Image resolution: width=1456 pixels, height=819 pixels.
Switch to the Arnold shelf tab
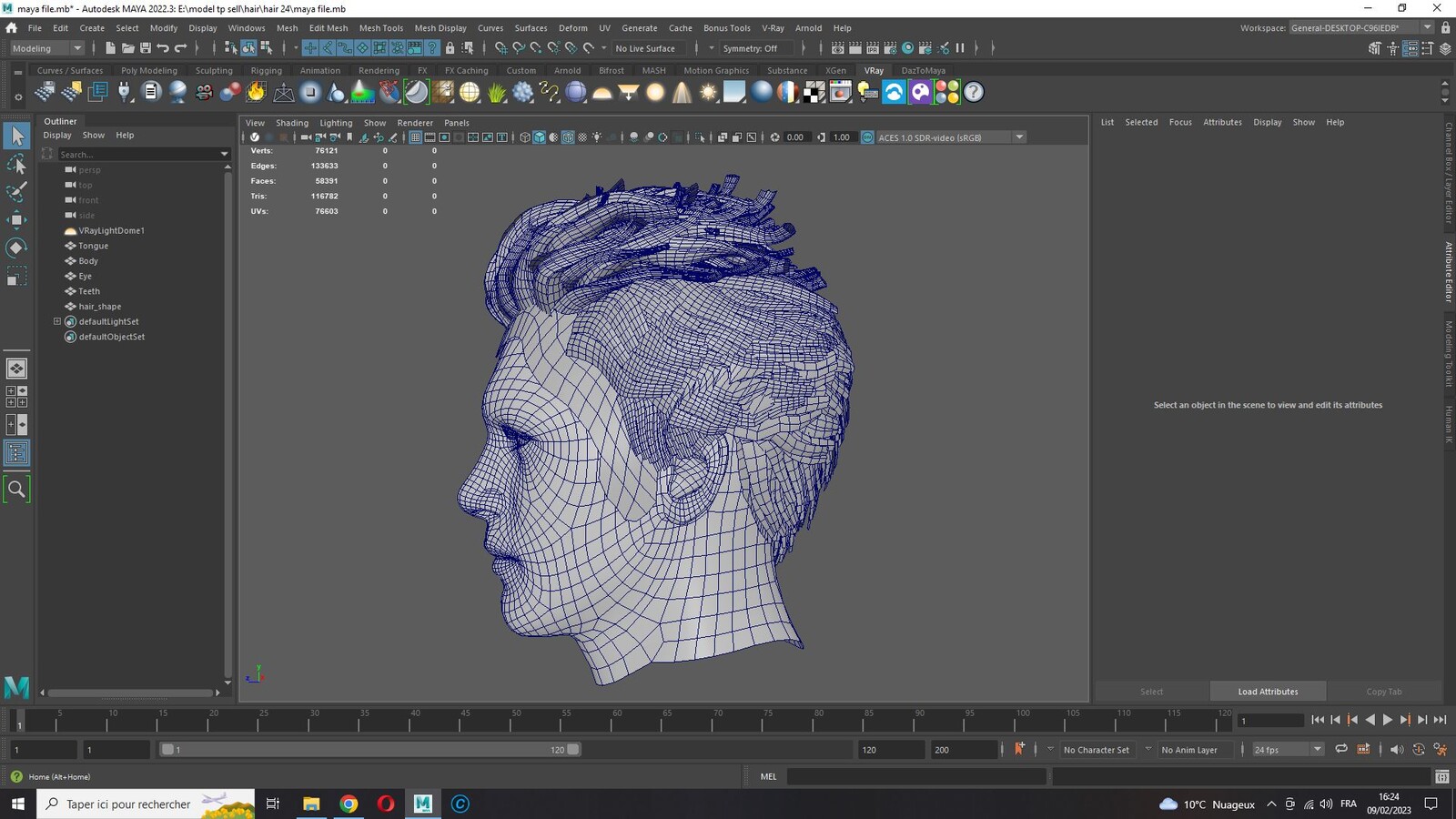tap(567, 70)
